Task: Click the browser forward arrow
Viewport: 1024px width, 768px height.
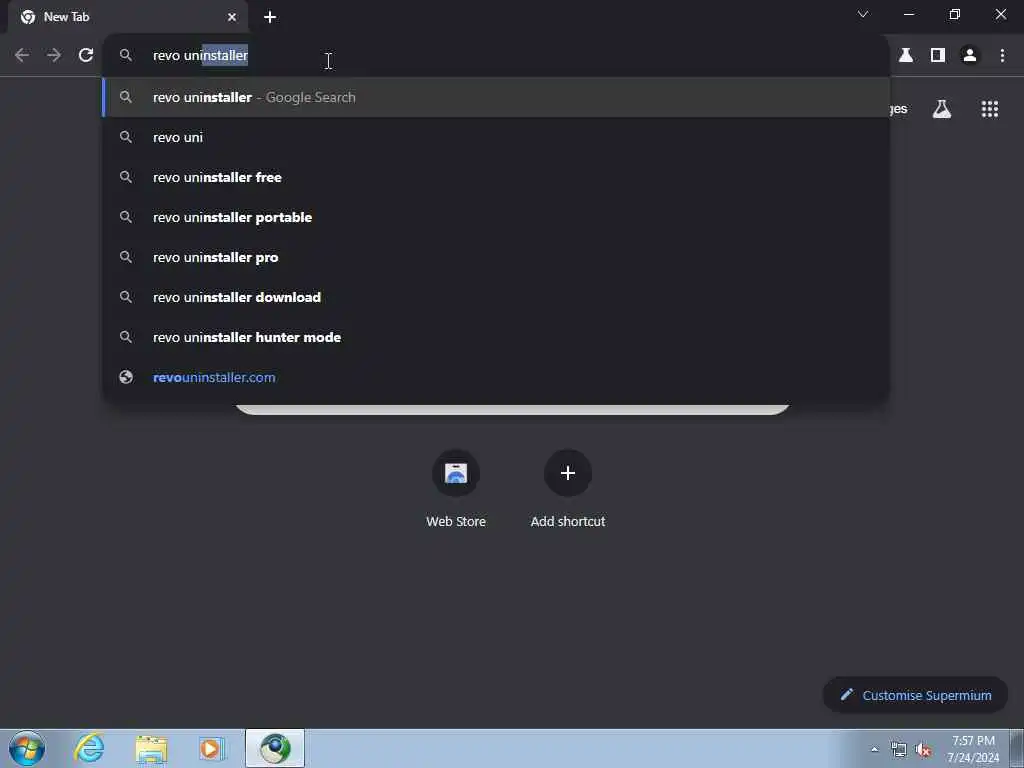Action: 54,56
